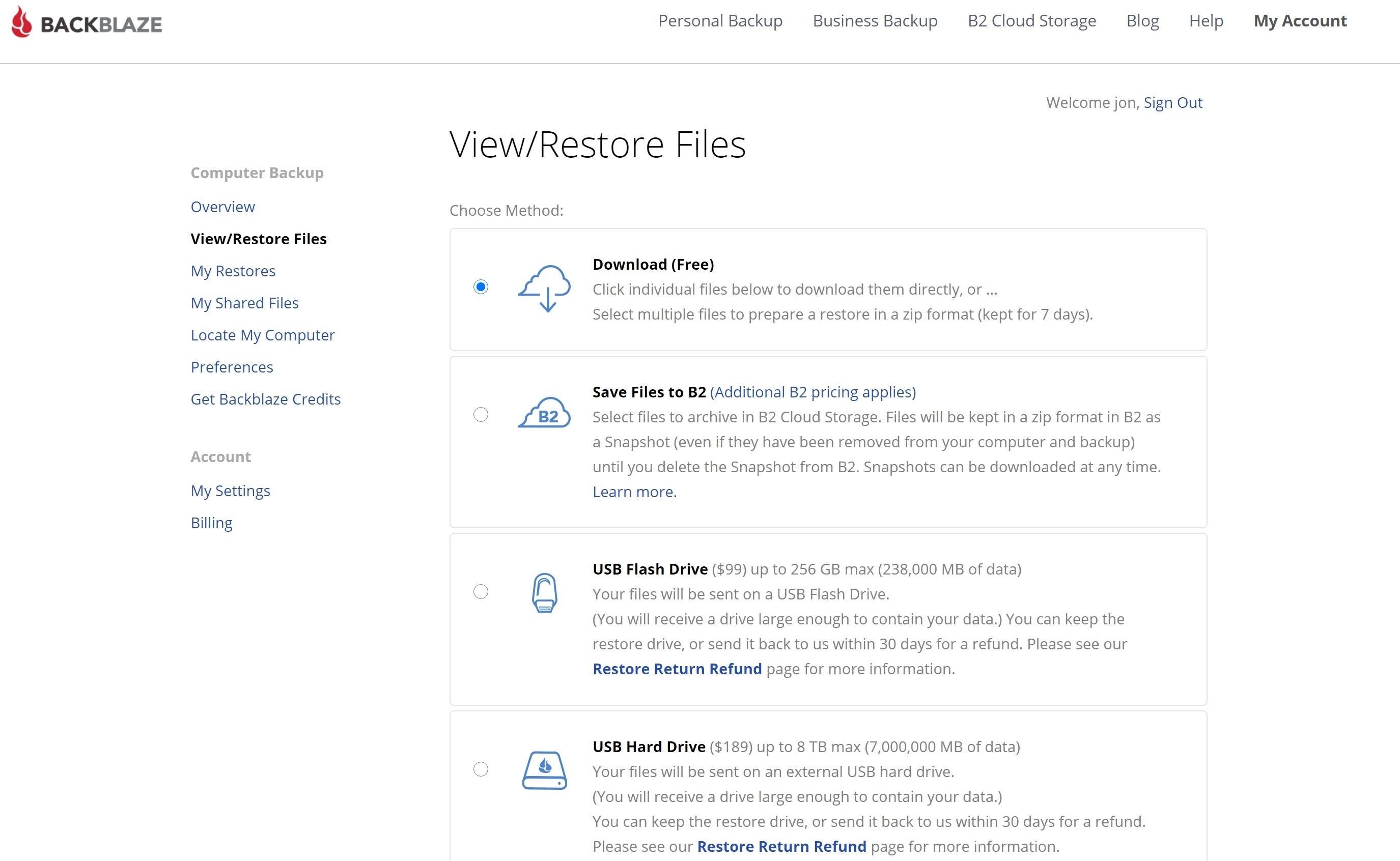The height and width of the screenshot is (861, 1400).
Task: Open the Help menu item
Action: pos(1207,21)
